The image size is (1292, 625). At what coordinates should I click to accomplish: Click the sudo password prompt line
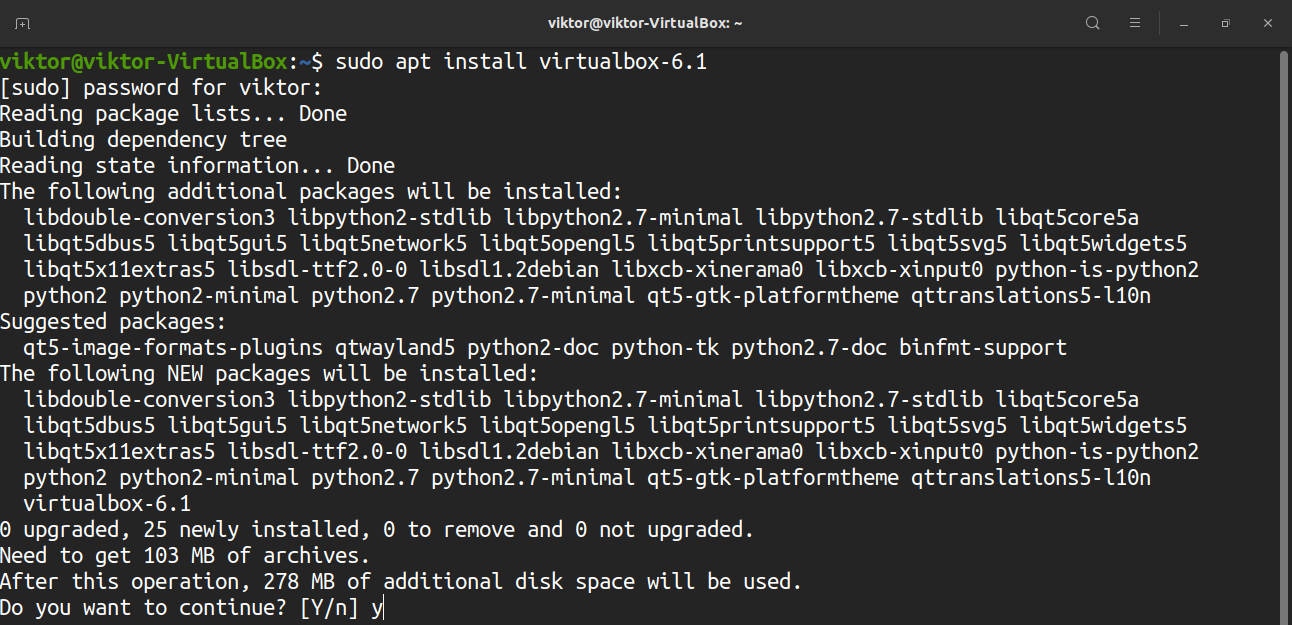(162, 88)
